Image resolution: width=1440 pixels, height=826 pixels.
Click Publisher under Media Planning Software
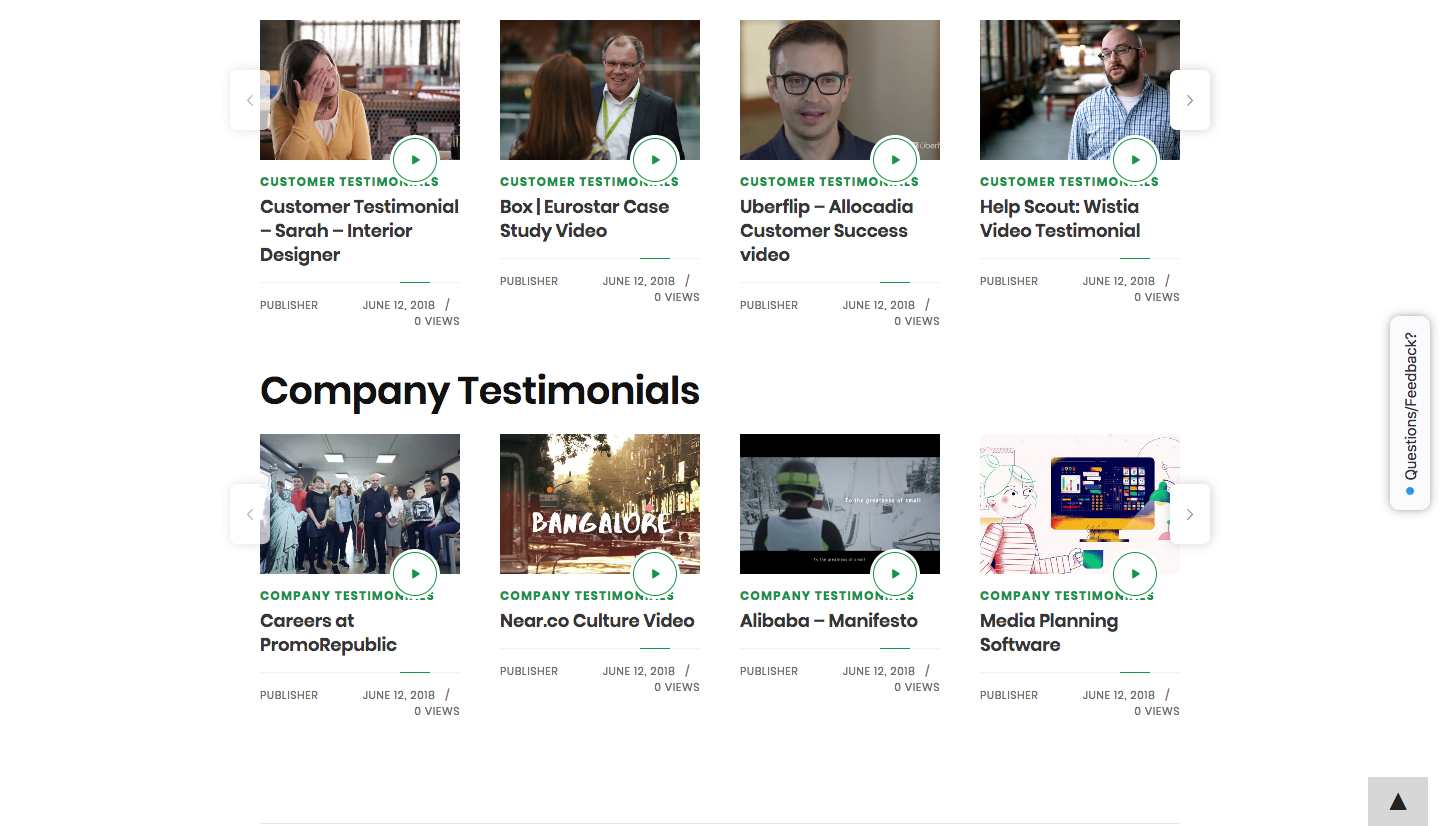tap(1009, 695)
